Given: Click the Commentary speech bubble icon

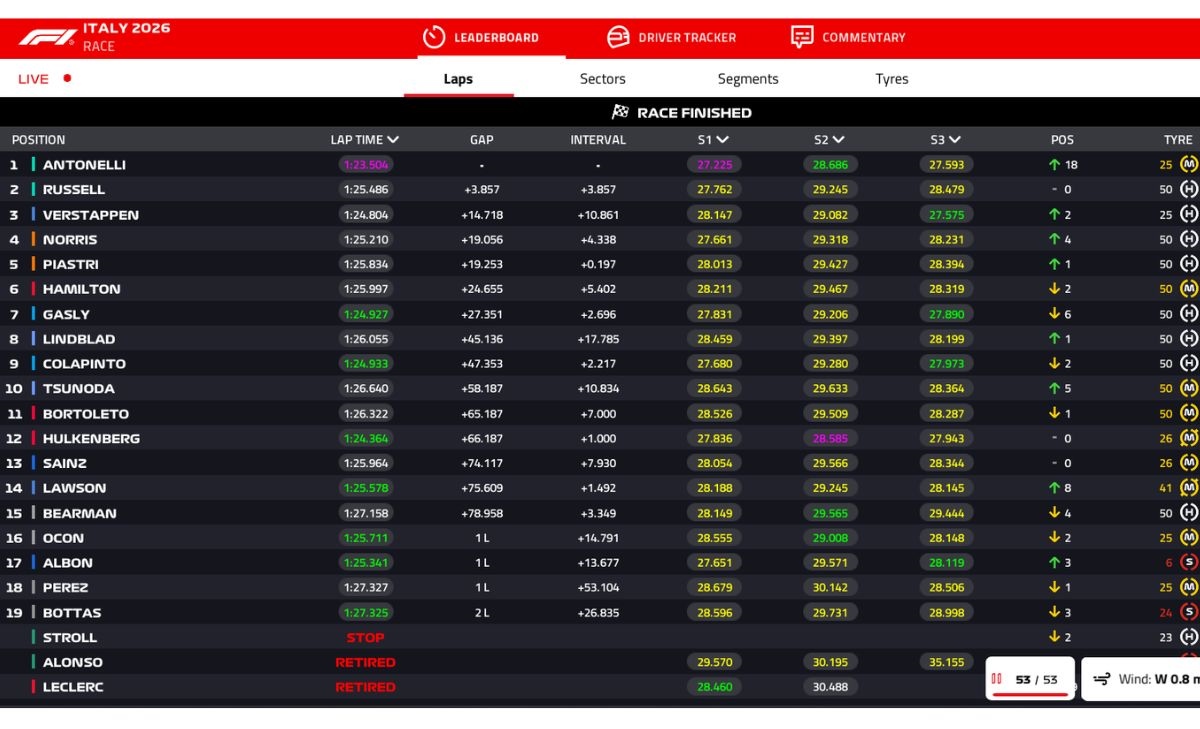Looking at the screenshot, I should pos(802,37).
